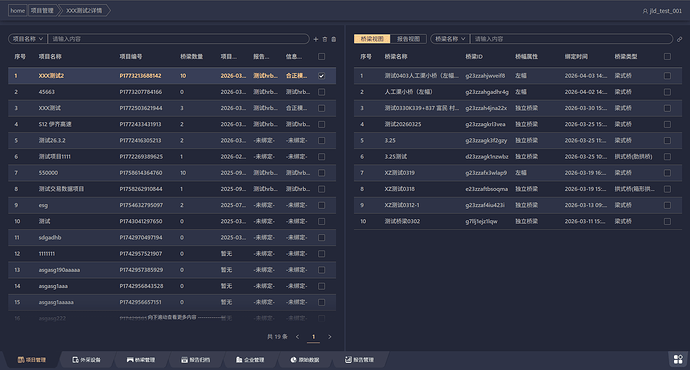Open the 项目名称 search field dropdown

tap(28, 39)
